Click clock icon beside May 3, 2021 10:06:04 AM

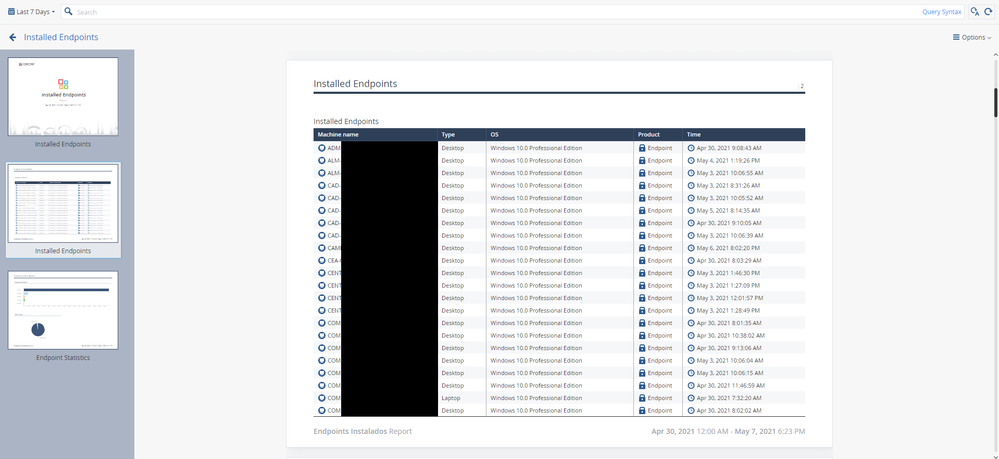(691, 360)
